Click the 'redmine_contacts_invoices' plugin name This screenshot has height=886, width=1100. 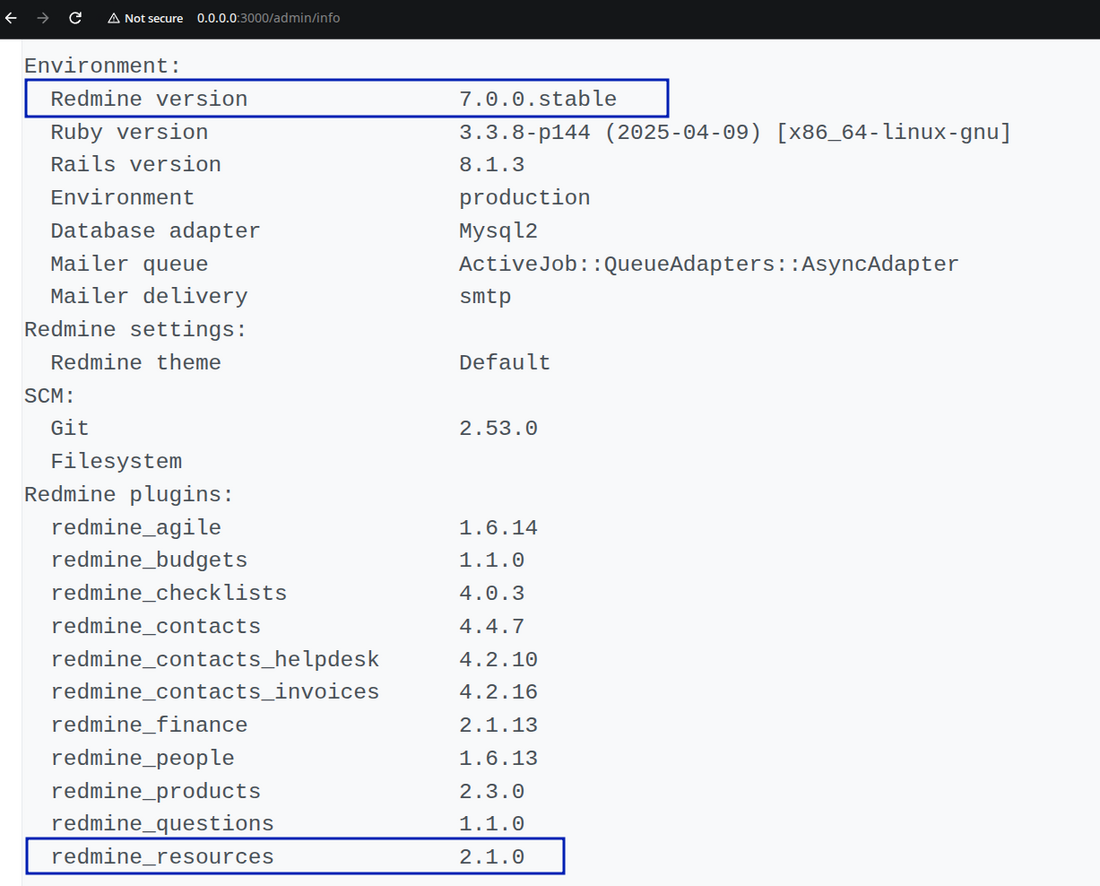(x=215, y=692)
